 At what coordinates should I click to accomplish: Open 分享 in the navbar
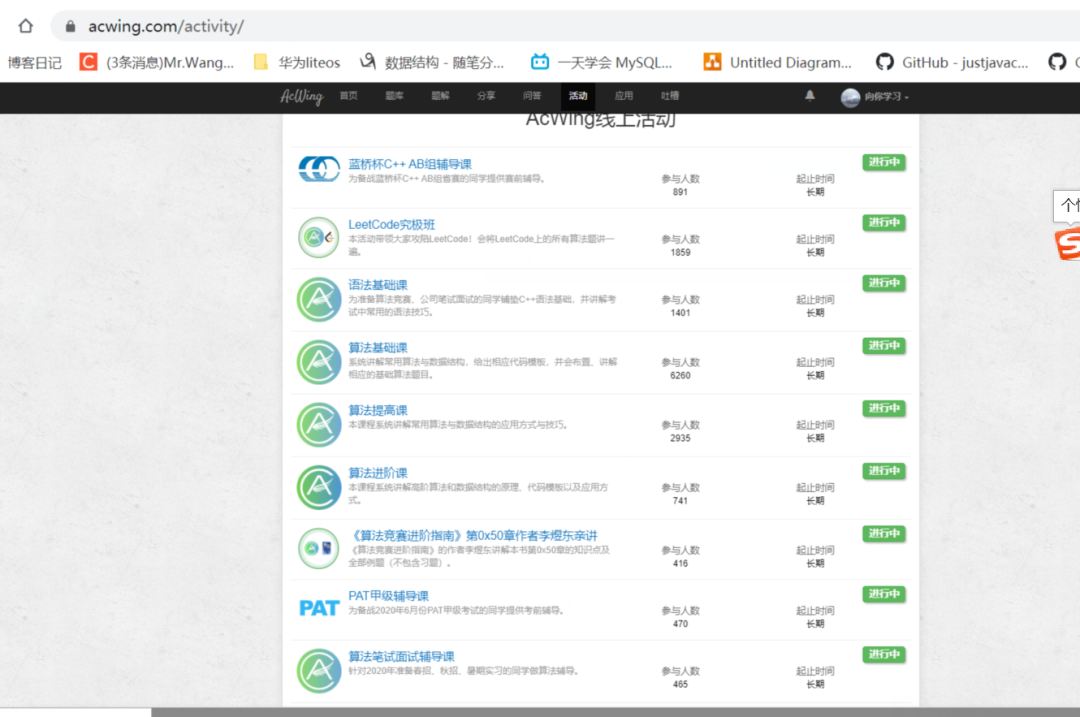coord(486,96)
